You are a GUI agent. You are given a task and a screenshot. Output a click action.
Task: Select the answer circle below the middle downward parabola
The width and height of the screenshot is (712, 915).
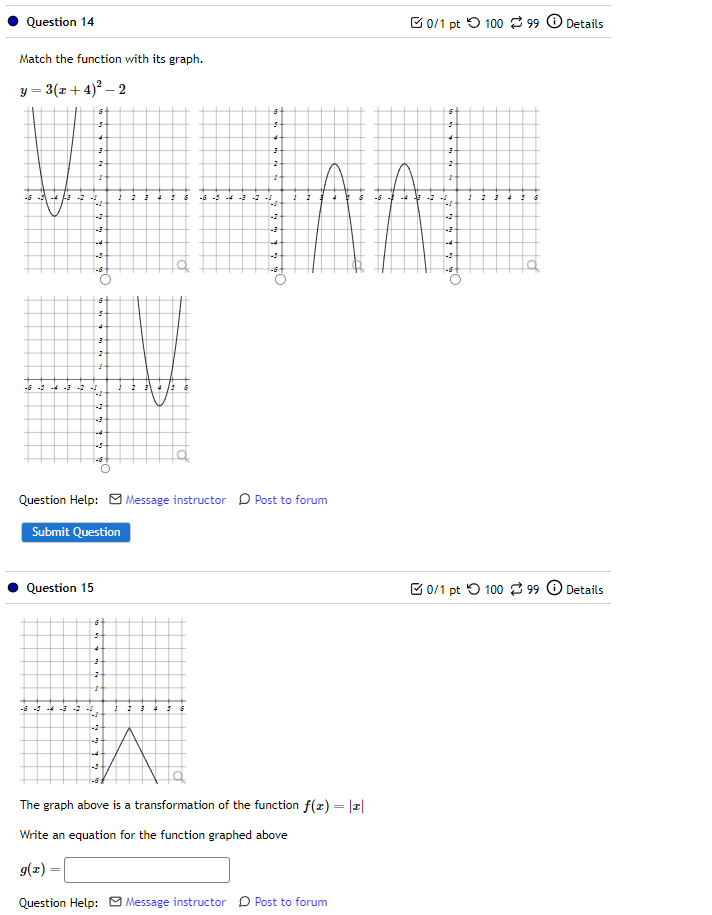point(280,280)
